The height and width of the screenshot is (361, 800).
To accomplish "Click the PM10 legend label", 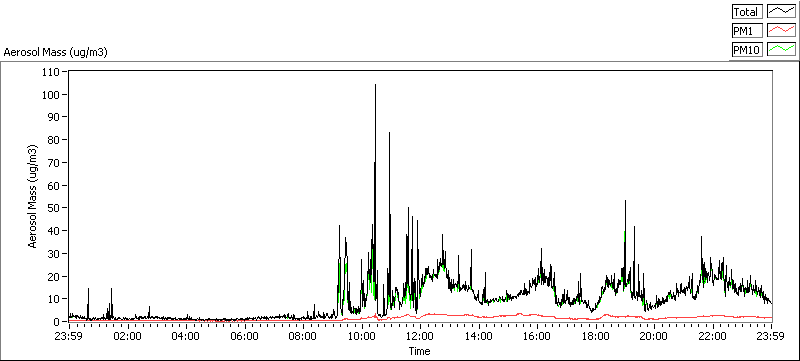I will point(747,49).
